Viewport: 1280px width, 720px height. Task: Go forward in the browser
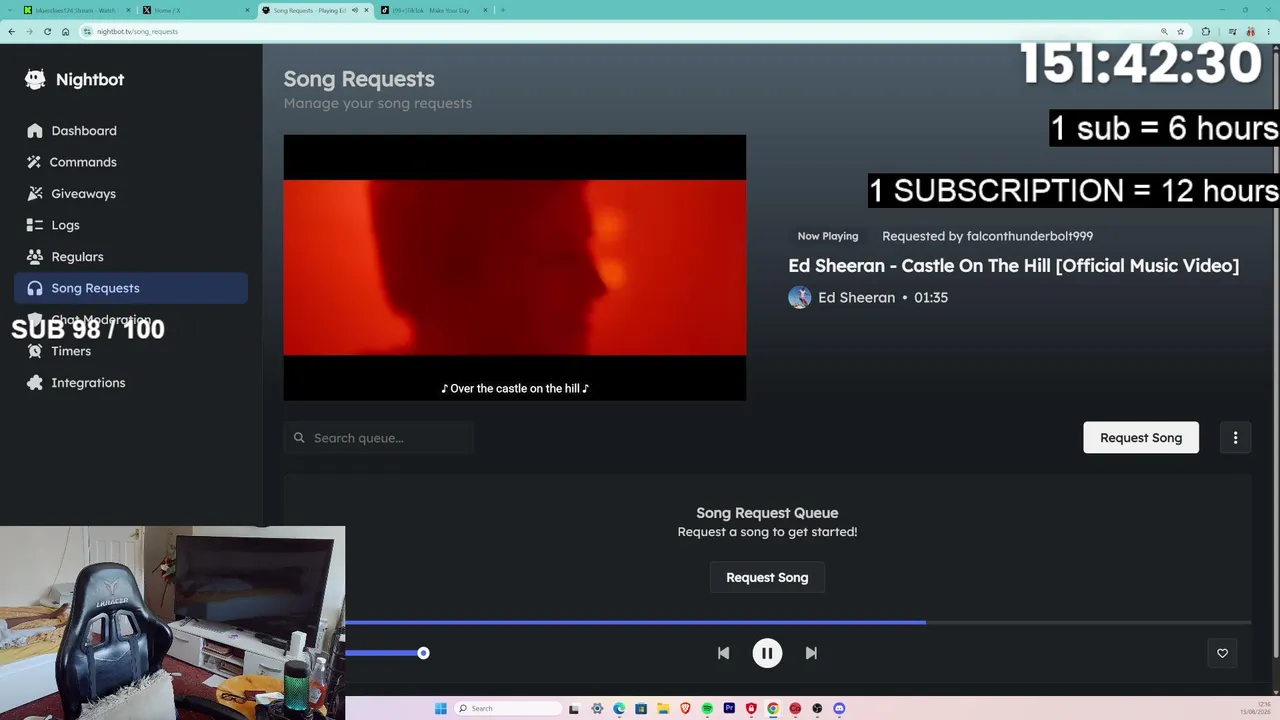point(29,31)
